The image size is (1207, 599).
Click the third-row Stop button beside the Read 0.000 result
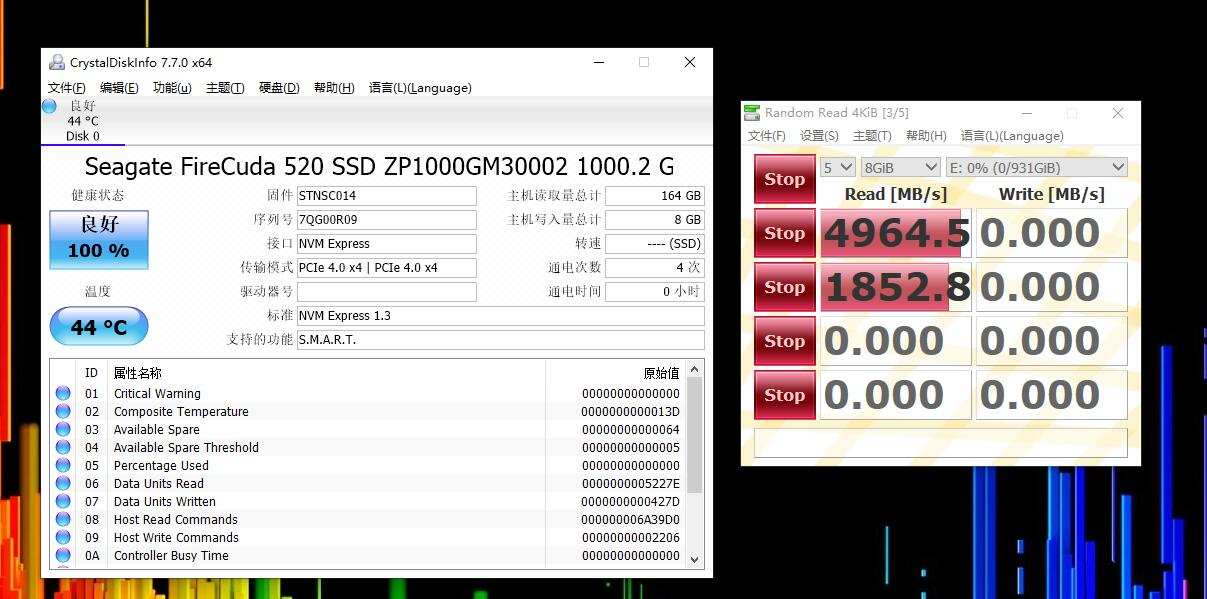784,341
